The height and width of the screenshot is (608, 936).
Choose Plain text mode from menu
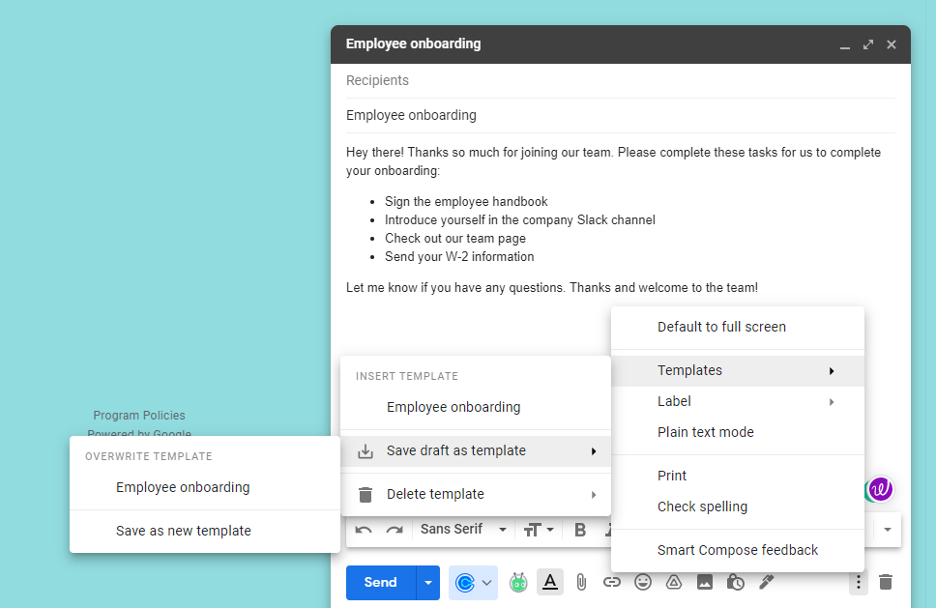(737, 433)
